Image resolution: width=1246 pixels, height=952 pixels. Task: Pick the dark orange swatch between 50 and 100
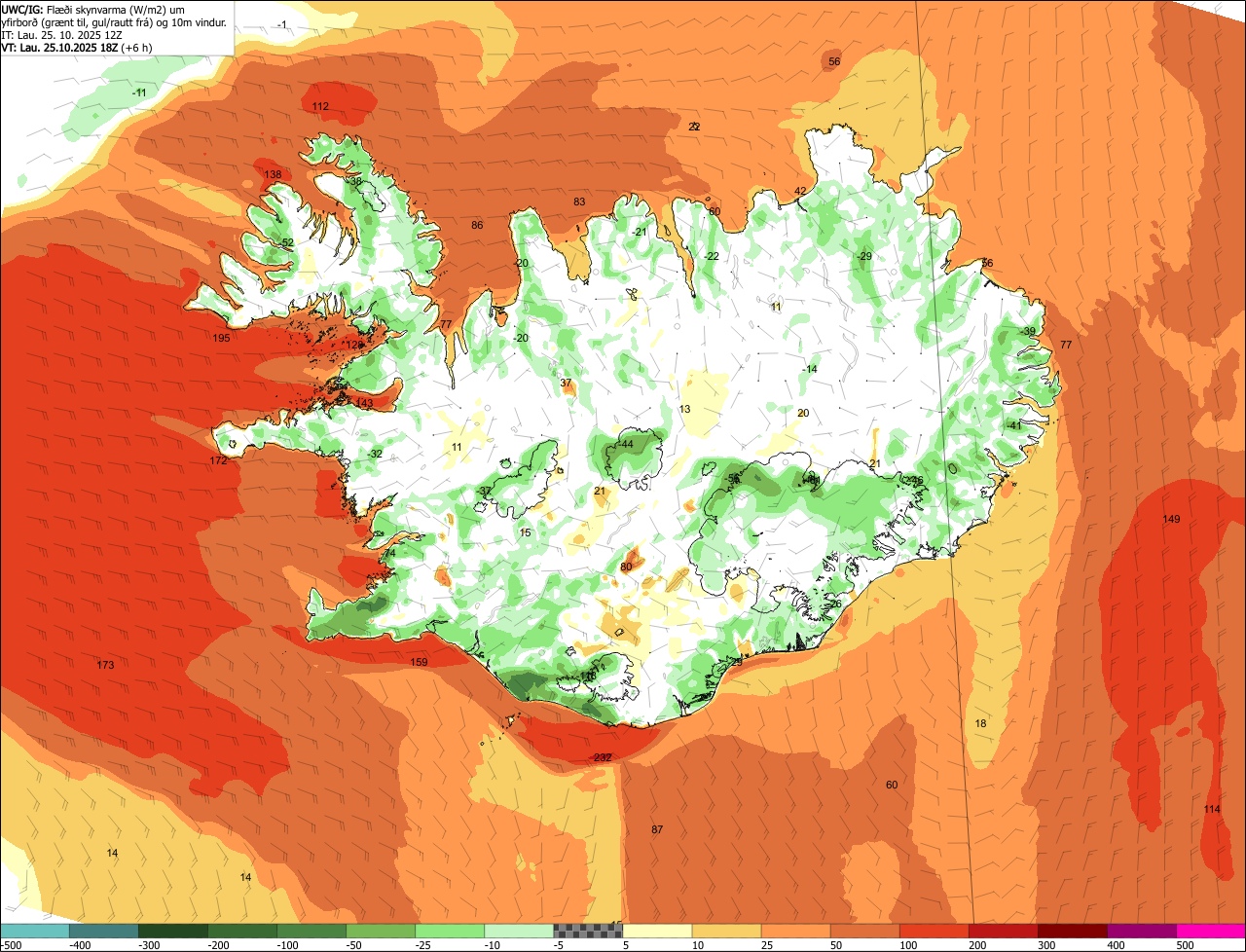point(864,932)
